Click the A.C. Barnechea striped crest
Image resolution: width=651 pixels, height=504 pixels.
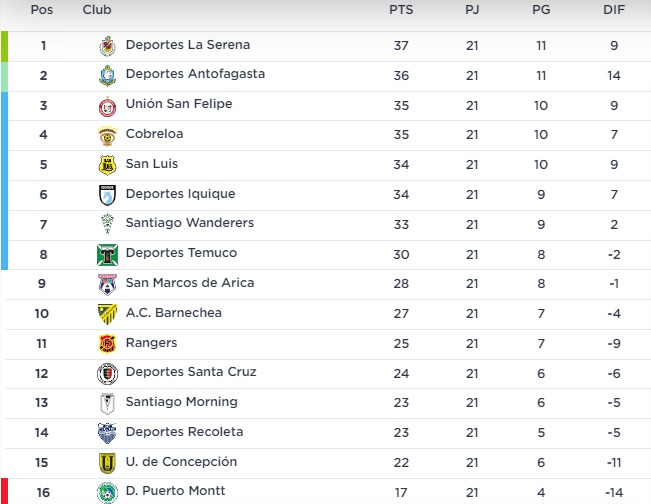coord(108,314)
